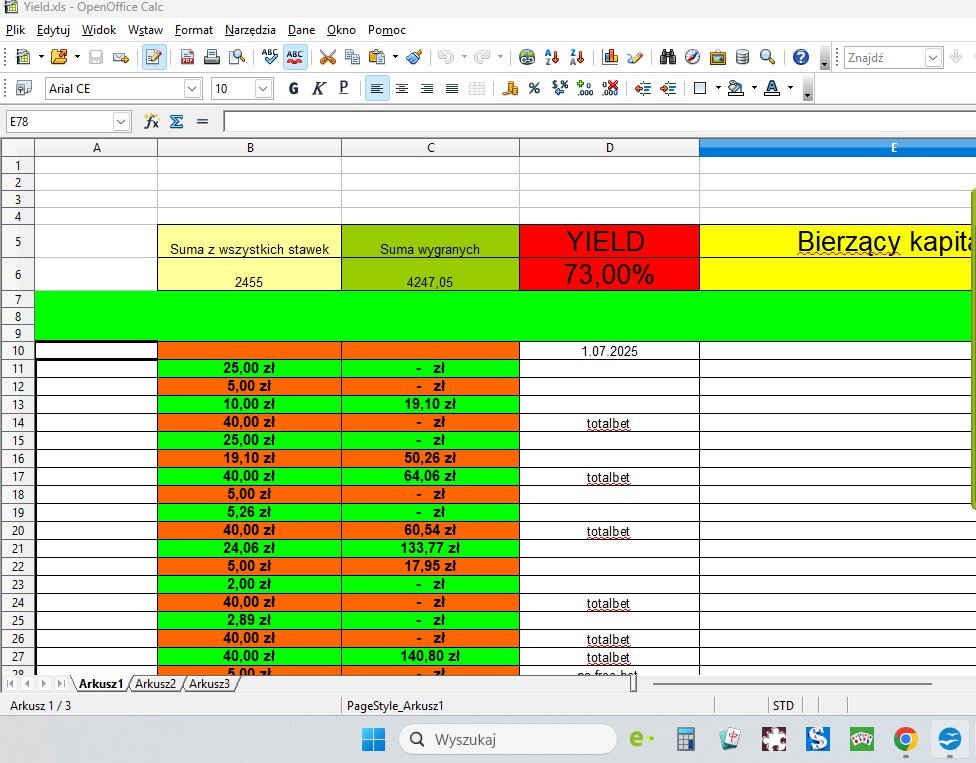This screenshot has height=763, width=976.
Task: Click the Cut scissors icon
Action: 327,57
